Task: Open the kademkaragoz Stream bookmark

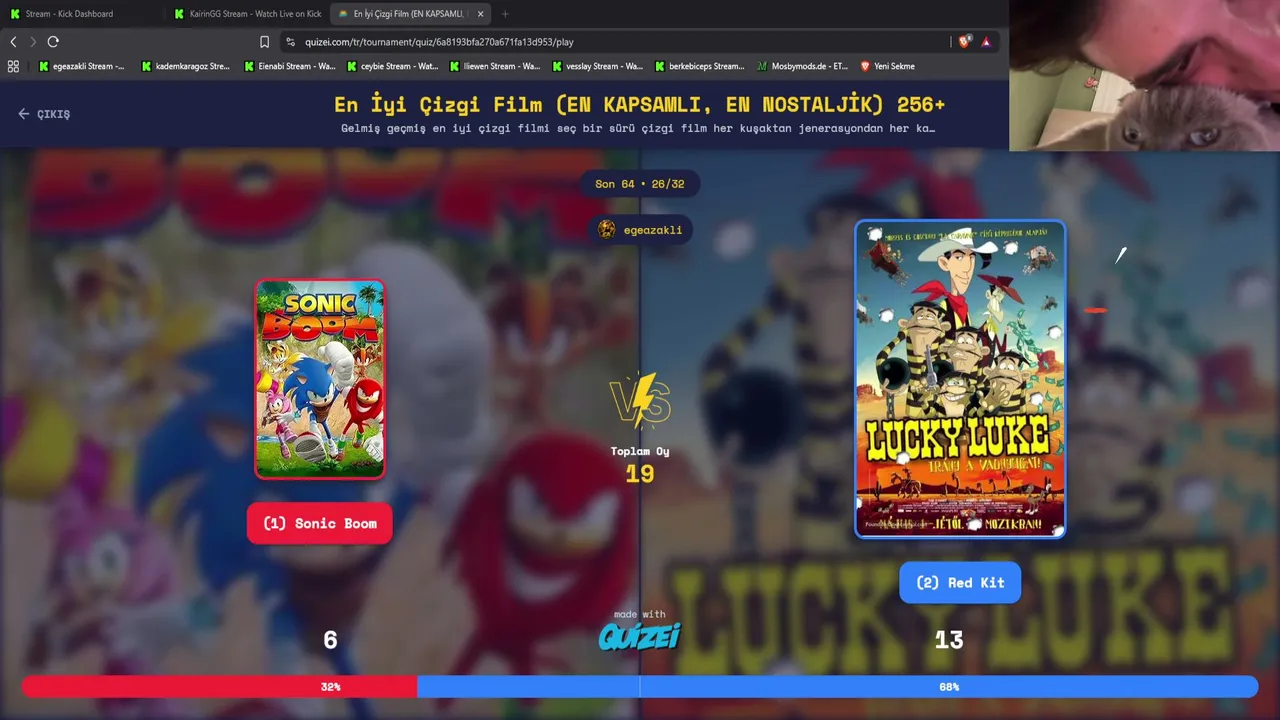Action: click(x=185, y=66)
